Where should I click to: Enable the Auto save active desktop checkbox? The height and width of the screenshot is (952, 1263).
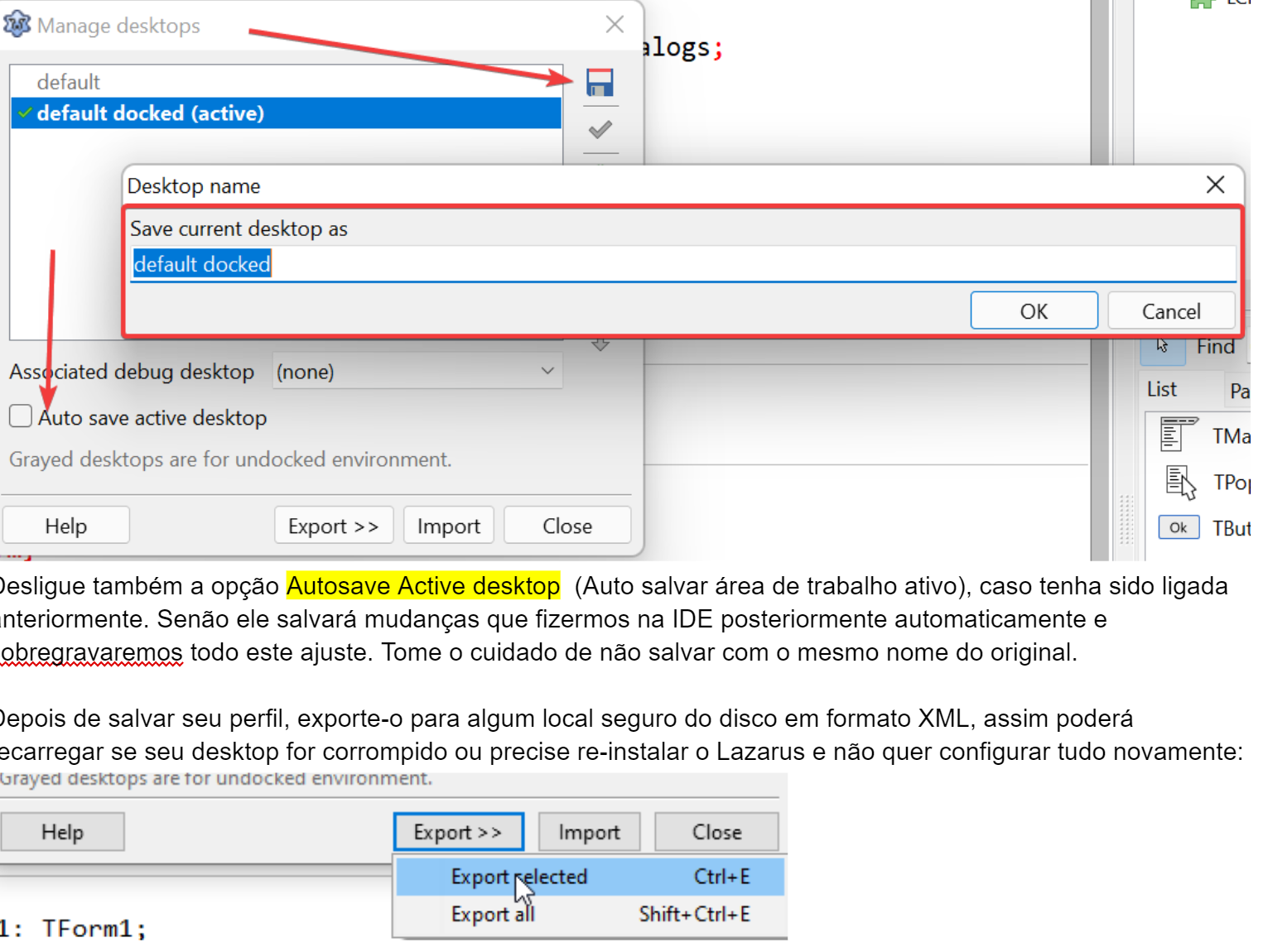click(20, 416)
